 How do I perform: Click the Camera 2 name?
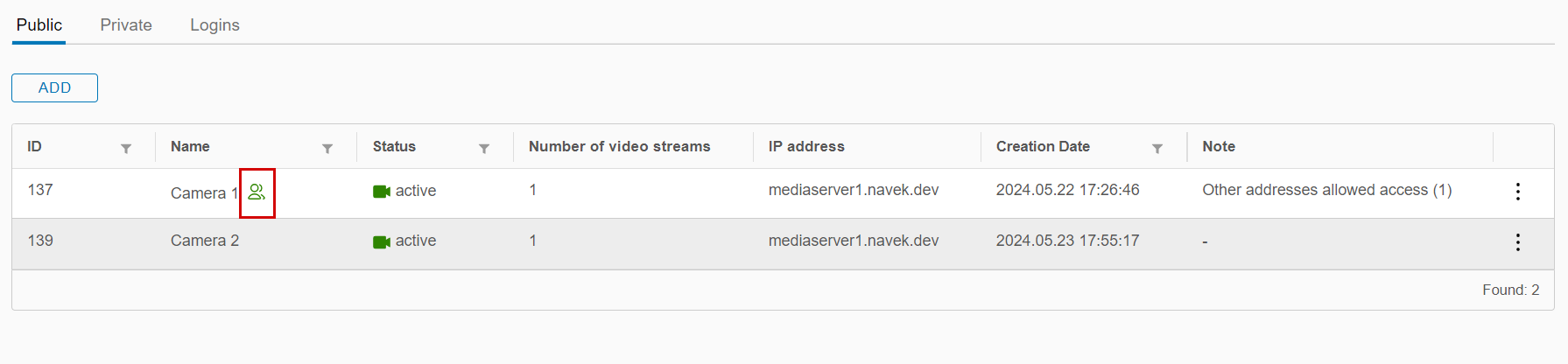pos(205,241)
